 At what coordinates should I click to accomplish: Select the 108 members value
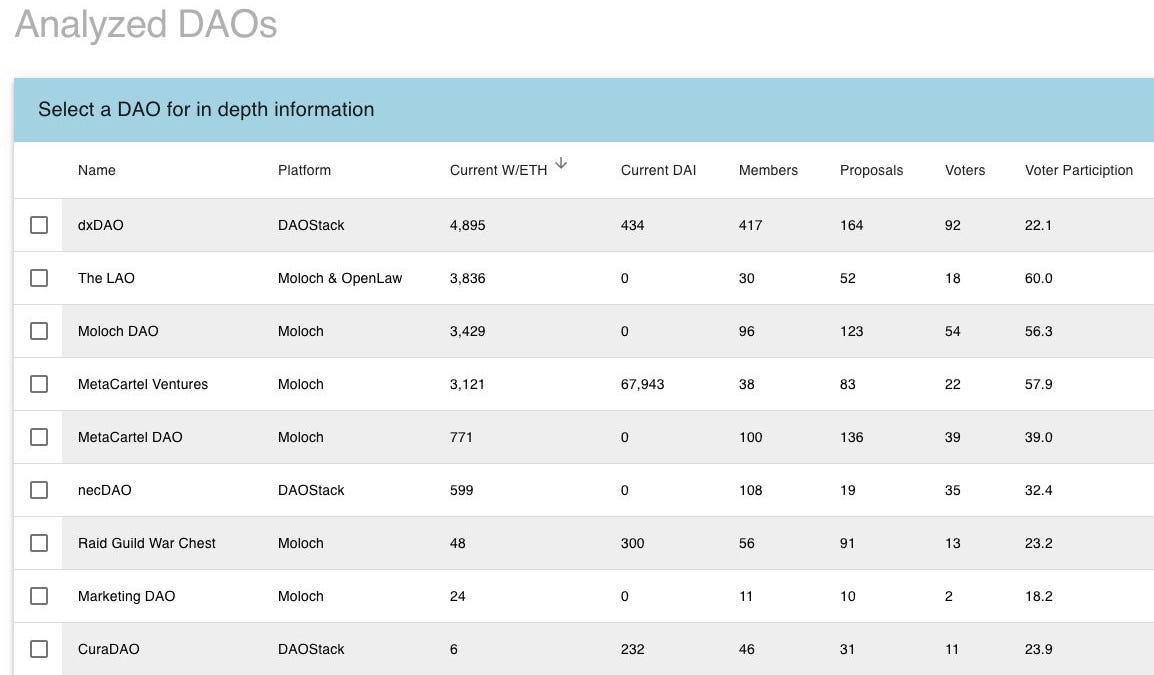click(x=750, y=490)
